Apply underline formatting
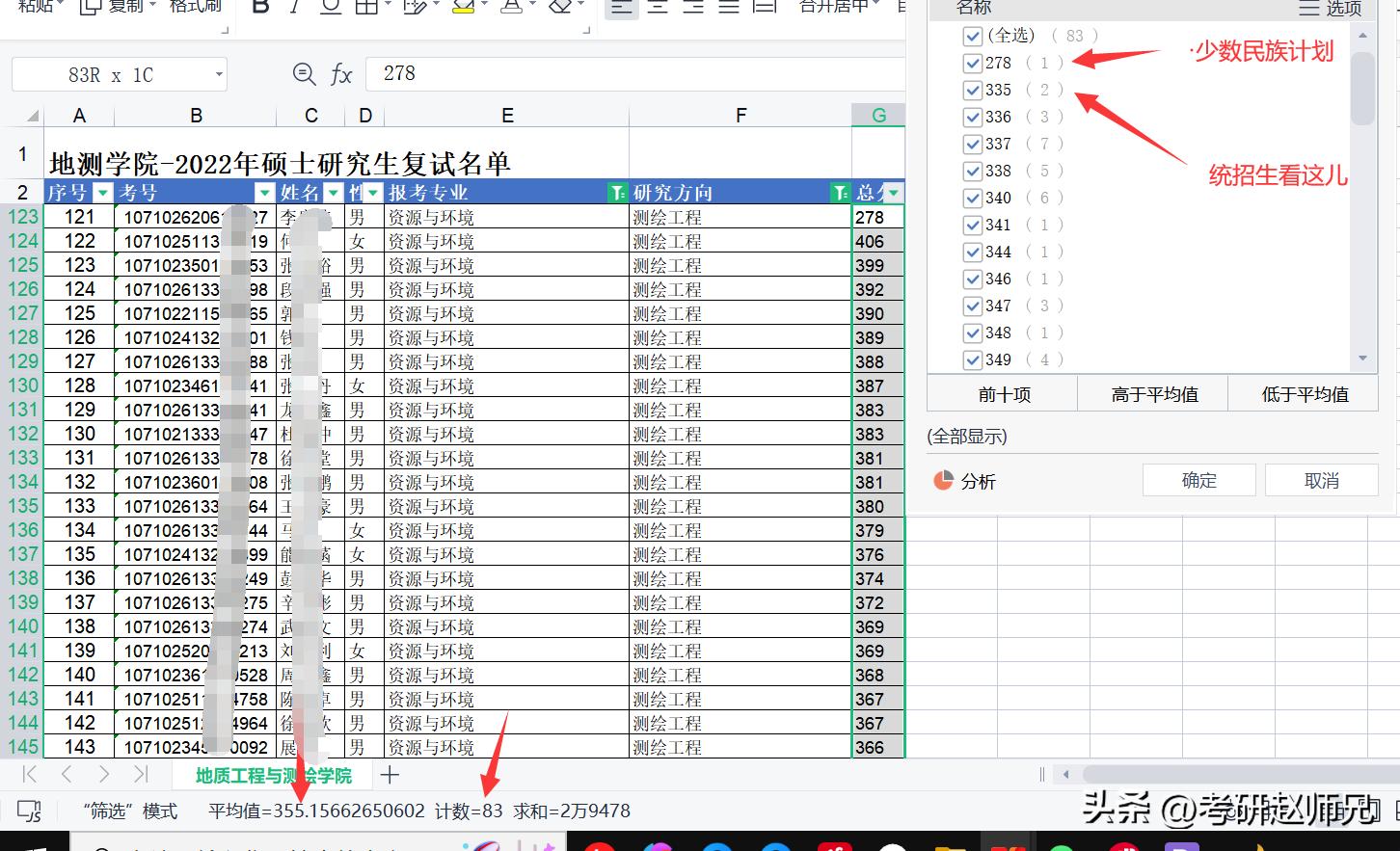Screen dimensions: 1400x851 [329, 8]
